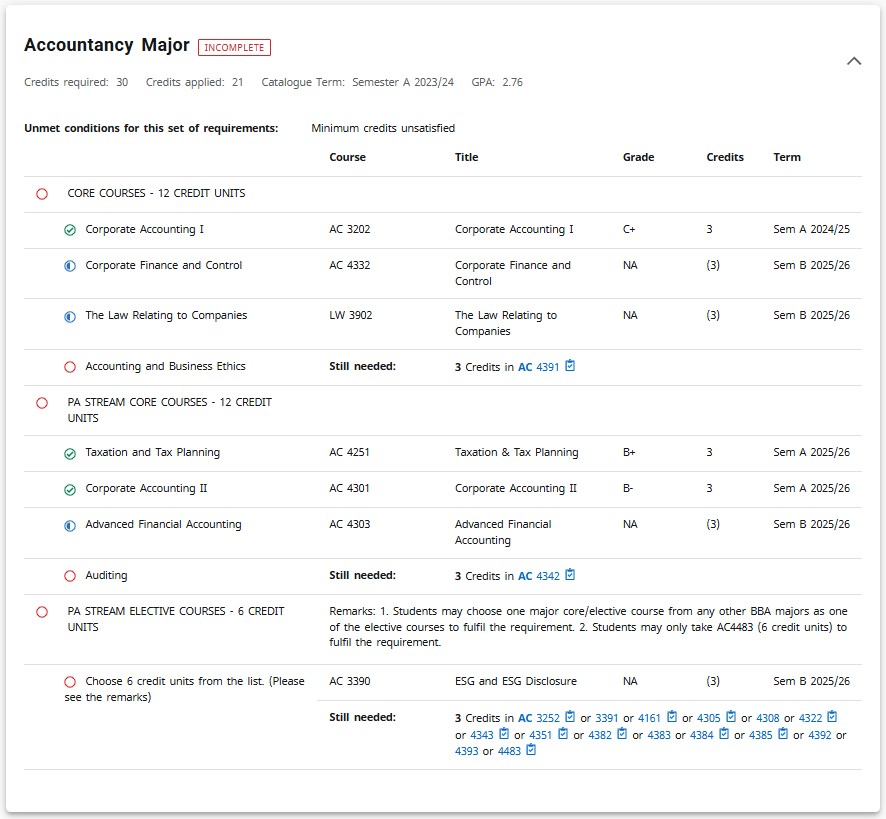Click green check icon for Corporate Accounting I
This screenshot has height=819, width=886.
pos(70,230)
